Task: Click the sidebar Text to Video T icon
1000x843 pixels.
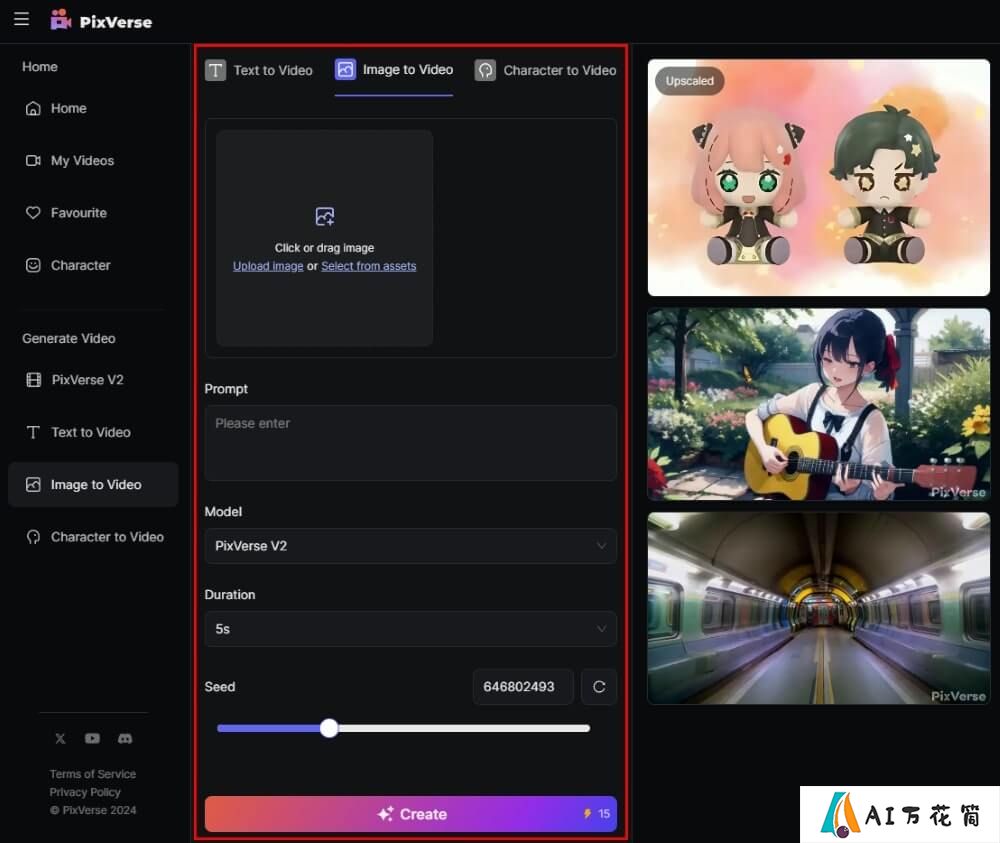Action: point(33,432)
